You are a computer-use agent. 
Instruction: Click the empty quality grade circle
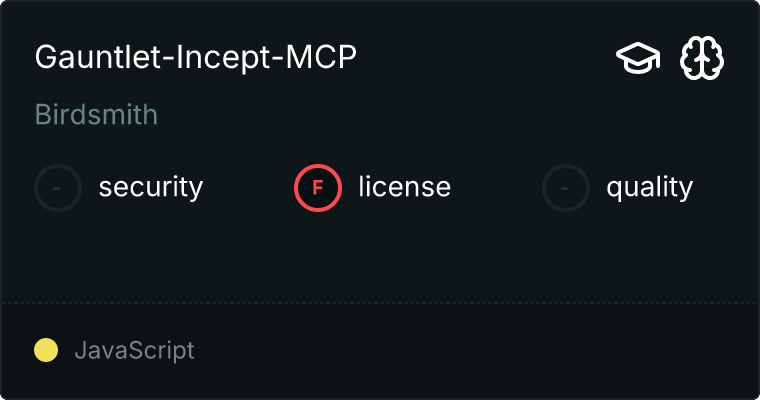pos(566,188)
